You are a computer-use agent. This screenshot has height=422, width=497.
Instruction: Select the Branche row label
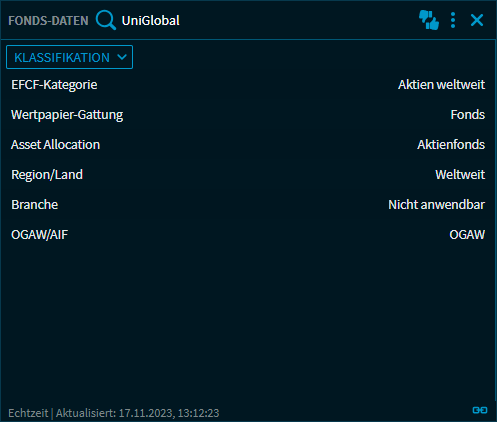click(35, 205)
